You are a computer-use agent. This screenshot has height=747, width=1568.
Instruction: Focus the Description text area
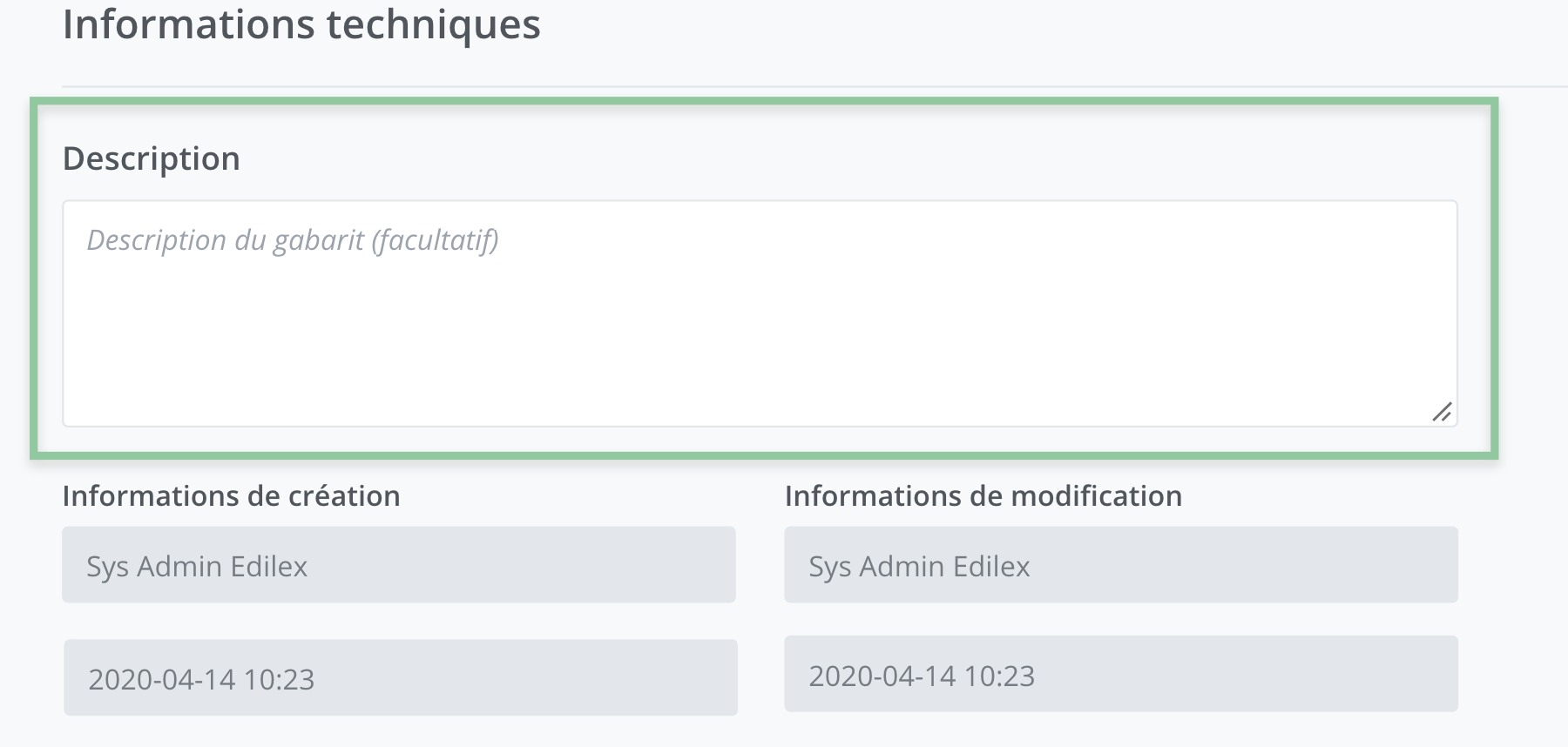pos(760,331)
